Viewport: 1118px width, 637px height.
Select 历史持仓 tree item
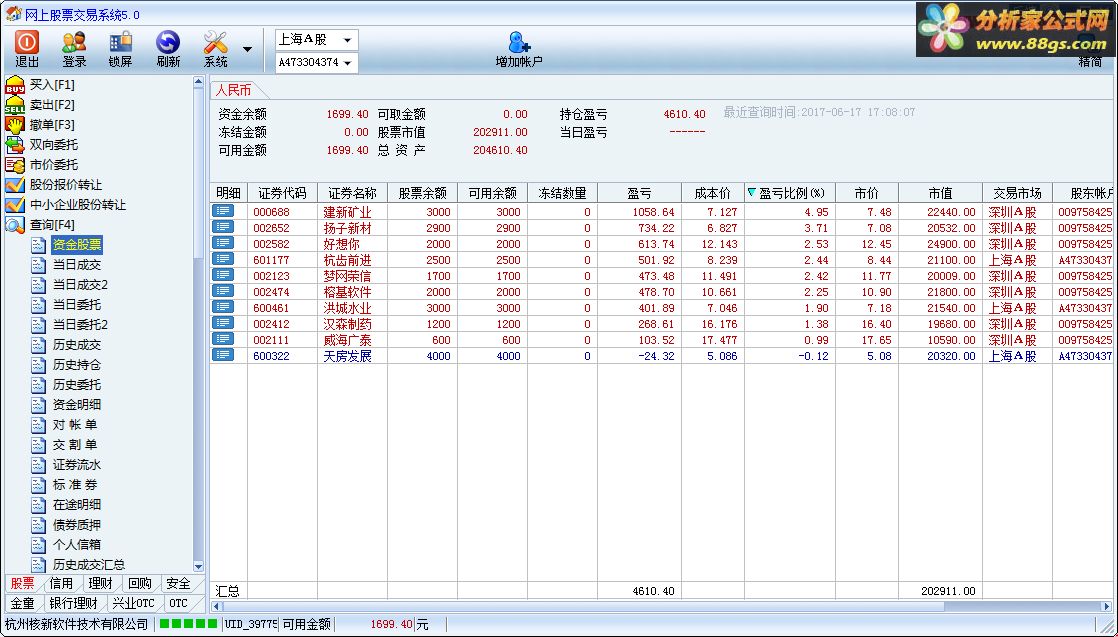pos(76,365)
